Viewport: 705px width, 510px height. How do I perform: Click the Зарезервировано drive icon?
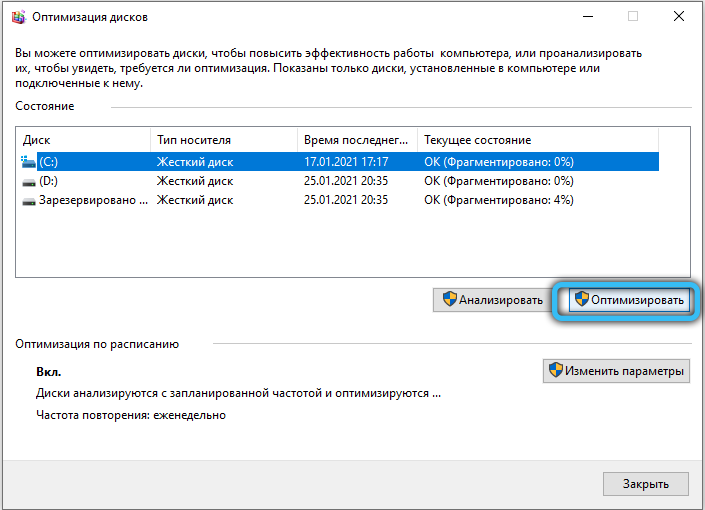click(29, 201)
